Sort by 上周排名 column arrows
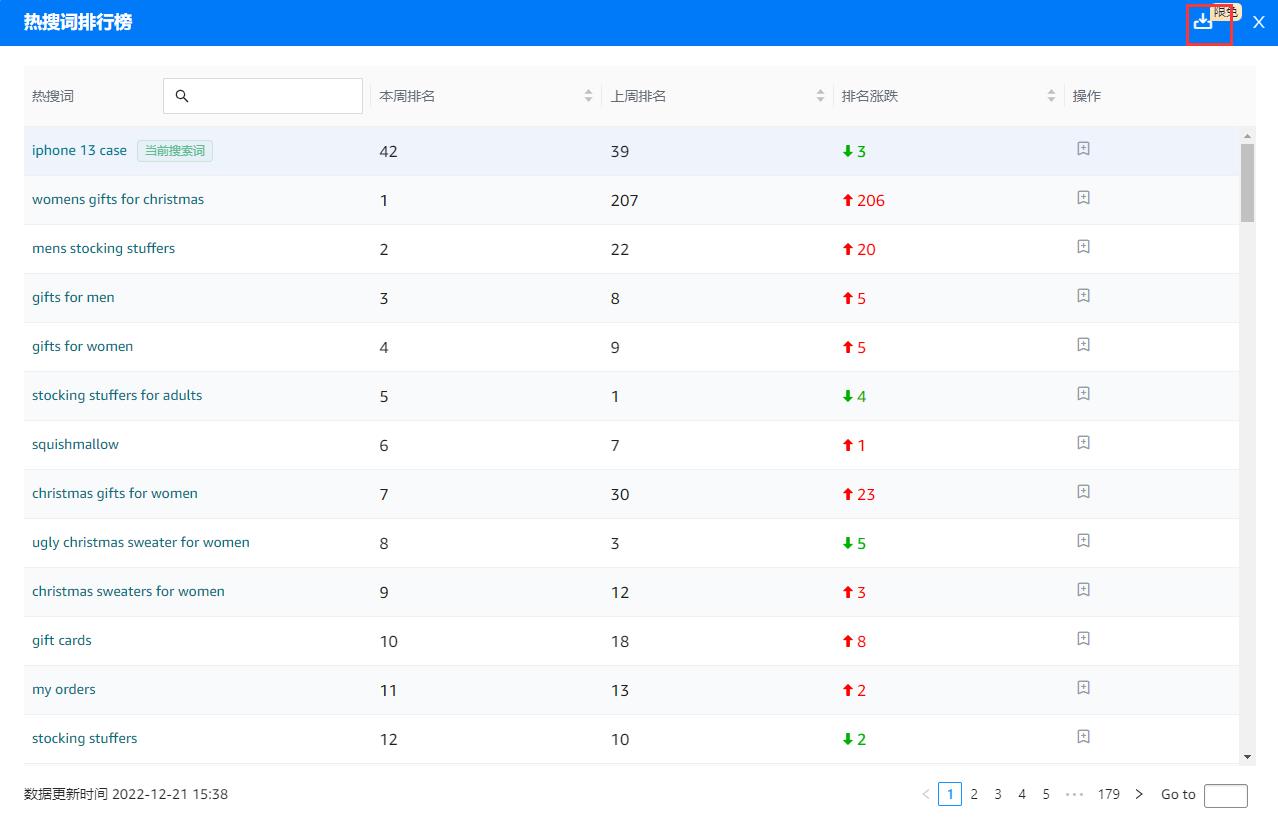The image size is (1278, 829). (x=820, y=96)
